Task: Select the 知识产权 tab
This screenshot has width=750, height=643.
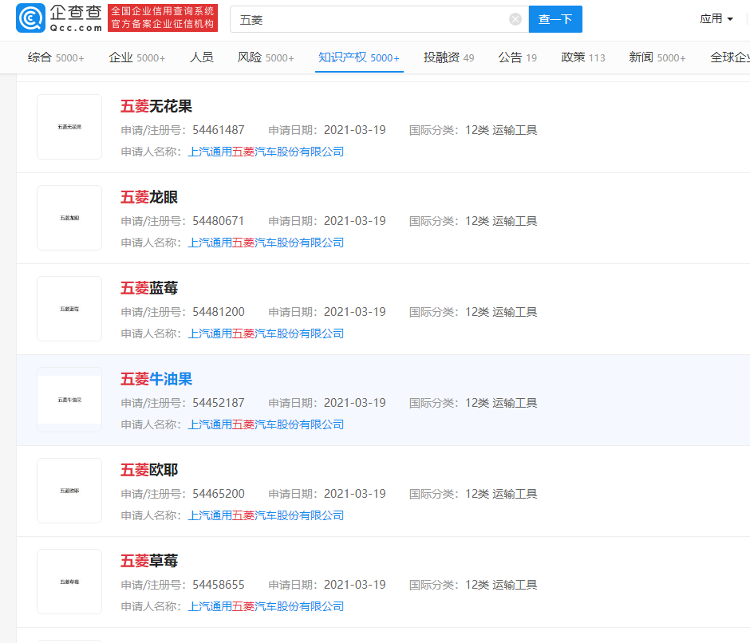Action: pos(359,57)
